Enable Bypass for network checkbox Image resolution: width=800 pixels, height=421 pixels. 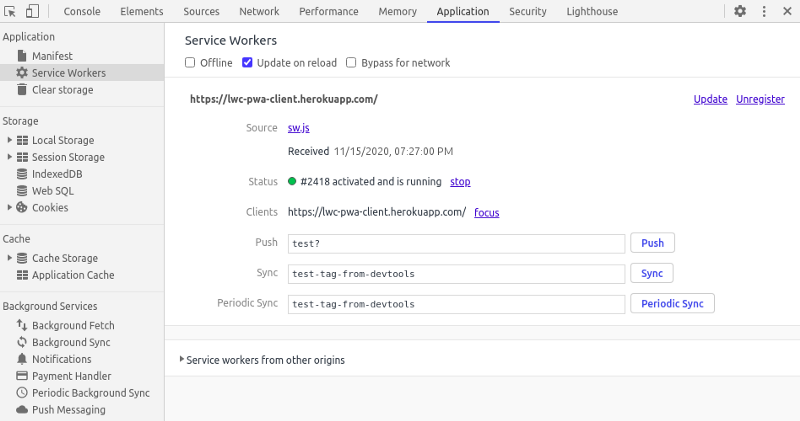click(x=351, y=63)
